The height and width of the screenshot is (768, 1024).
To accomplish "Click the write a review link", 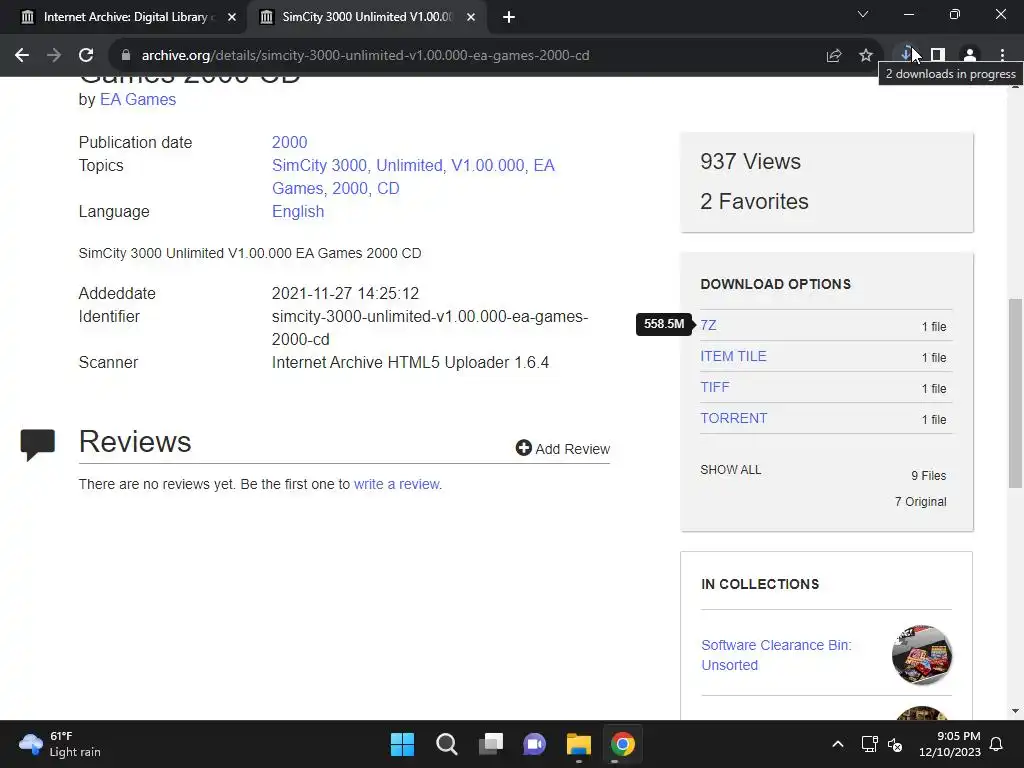I will coord(396,485).
